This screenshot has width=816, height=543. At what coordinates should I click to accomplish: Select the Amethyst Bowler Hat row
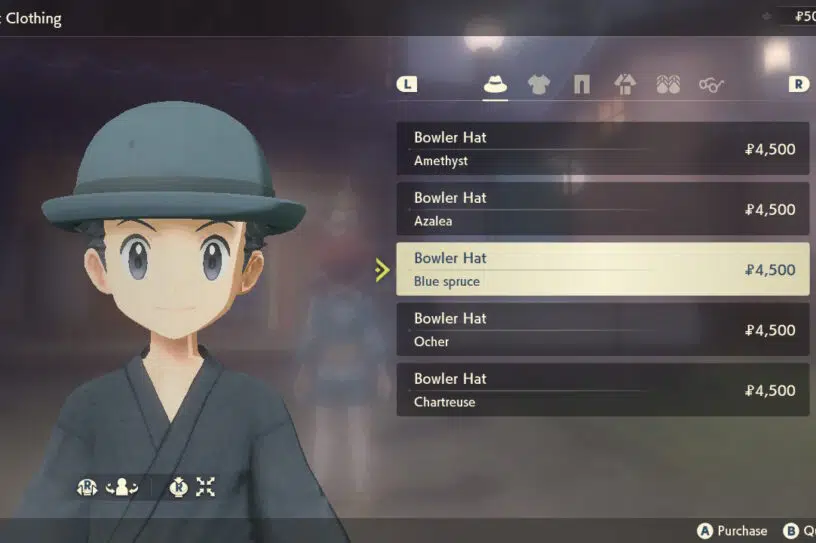[603, 148]
